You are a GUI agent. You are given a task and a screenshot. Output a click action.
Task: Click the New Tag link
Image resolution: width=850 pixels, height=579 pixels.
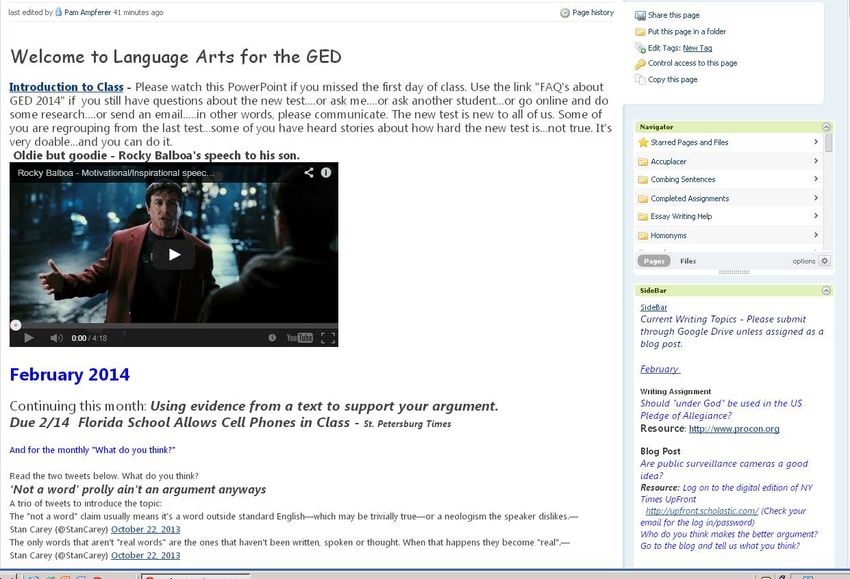(697, 48)
